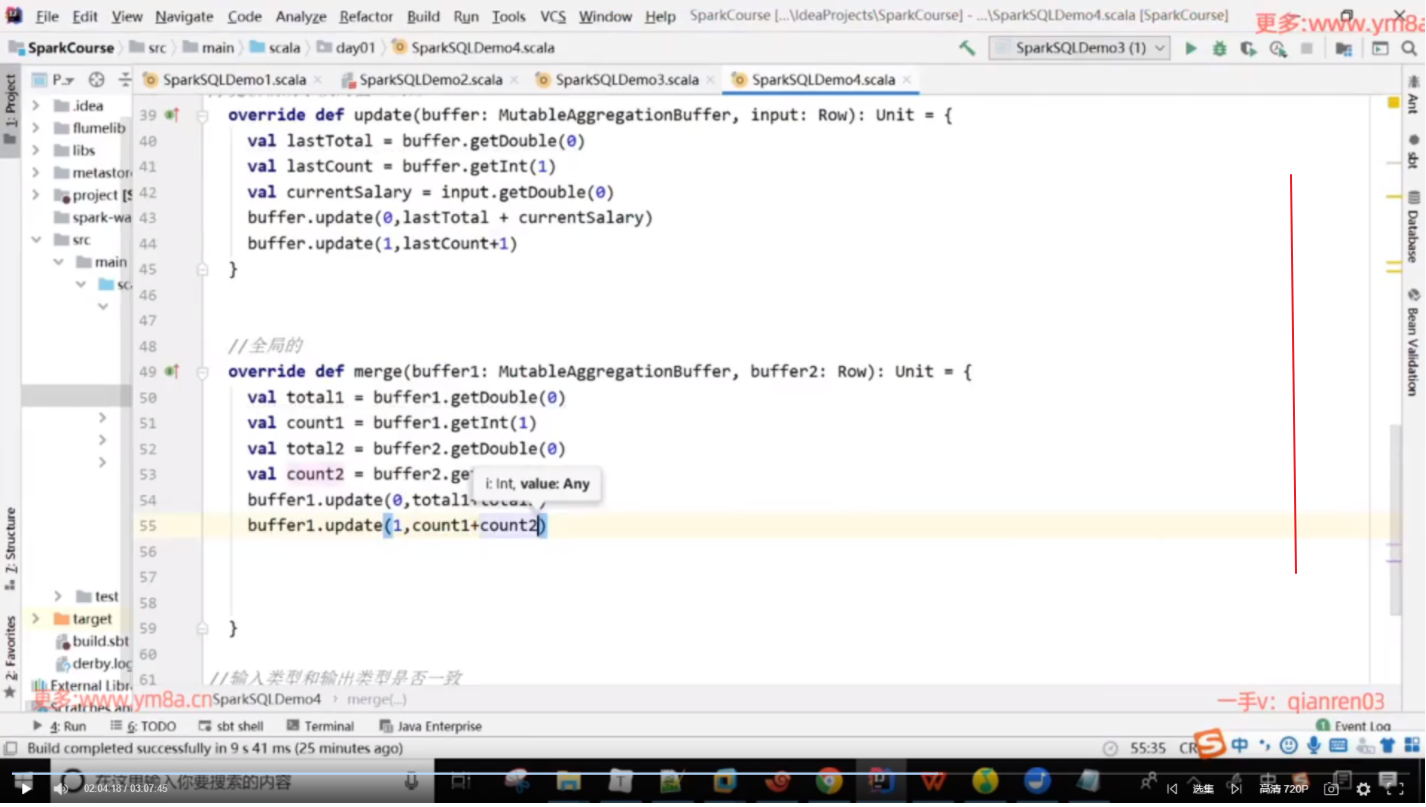This screenshot has width=1426, height=807.
Task: Click the Build project hammer icon
Action: [x=967, y=48]
